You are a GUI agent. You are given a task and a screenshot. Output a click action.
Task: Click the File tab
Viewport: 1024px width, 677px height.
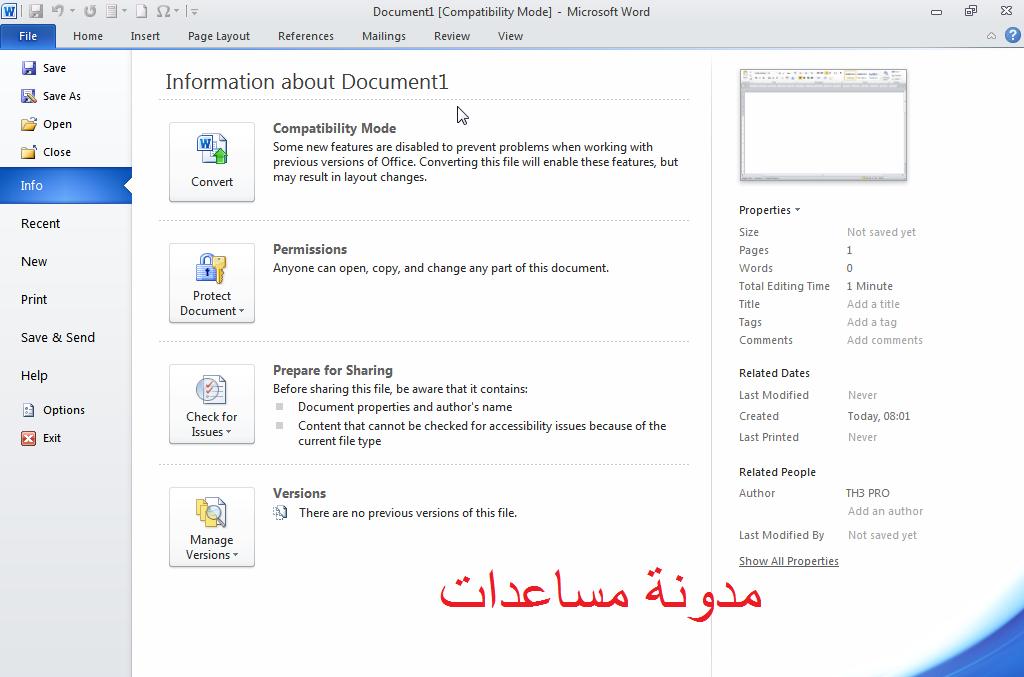(x=28, y=36)
